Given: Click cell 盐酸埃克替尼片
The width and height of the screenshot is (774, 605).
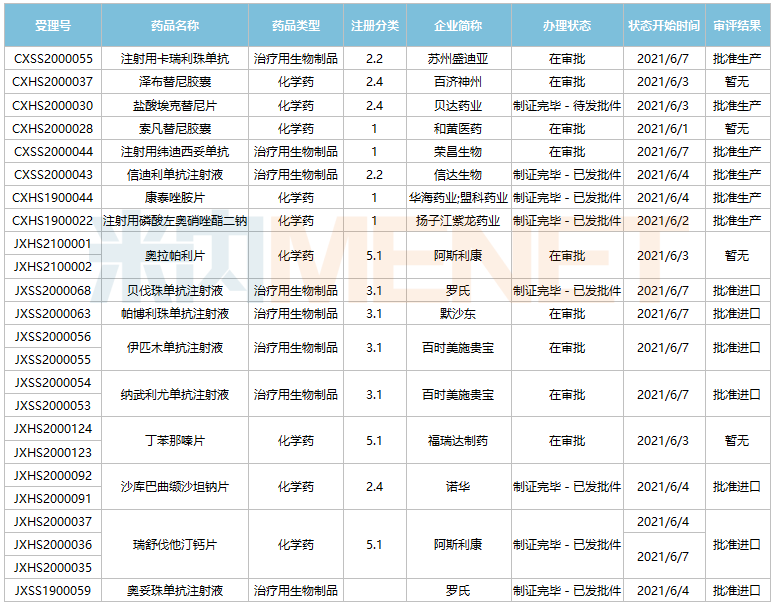Looking at the screenshot, I should point(175,106).
